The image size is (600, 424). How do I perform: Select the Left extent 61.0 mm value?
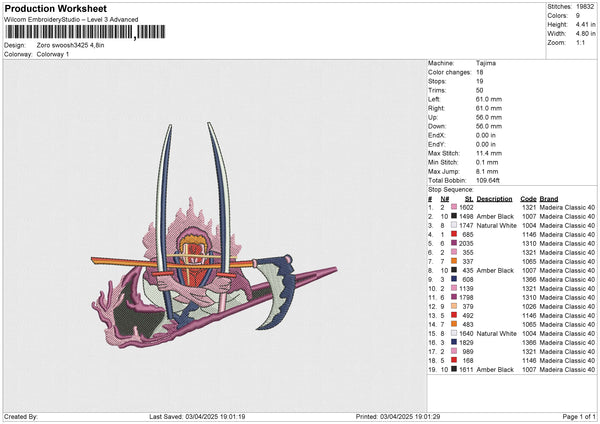click(489, 99)
